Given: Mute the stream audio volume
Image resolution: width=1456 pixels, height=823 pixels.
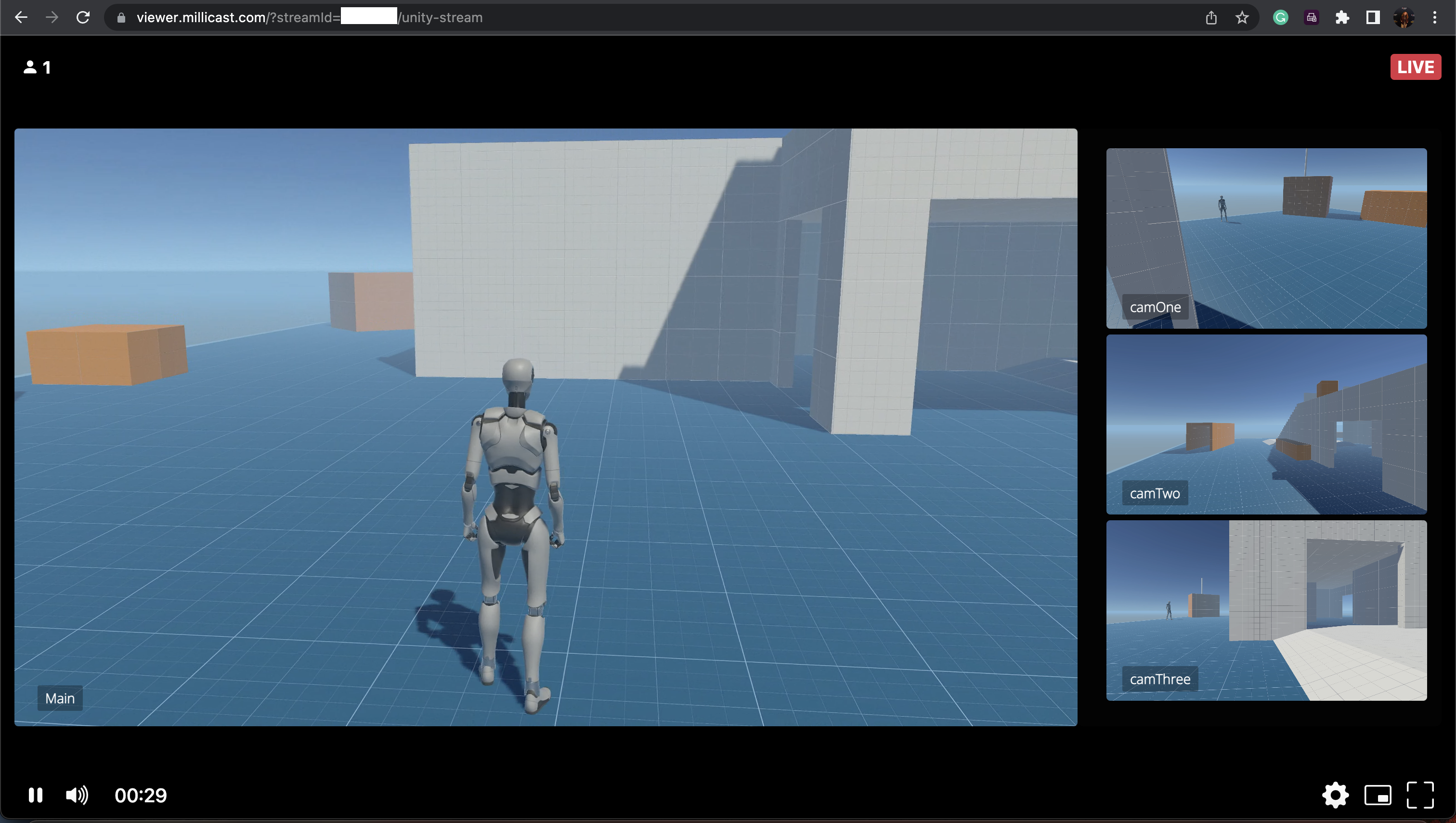Looking at the screenshot, I should point(77,795).
